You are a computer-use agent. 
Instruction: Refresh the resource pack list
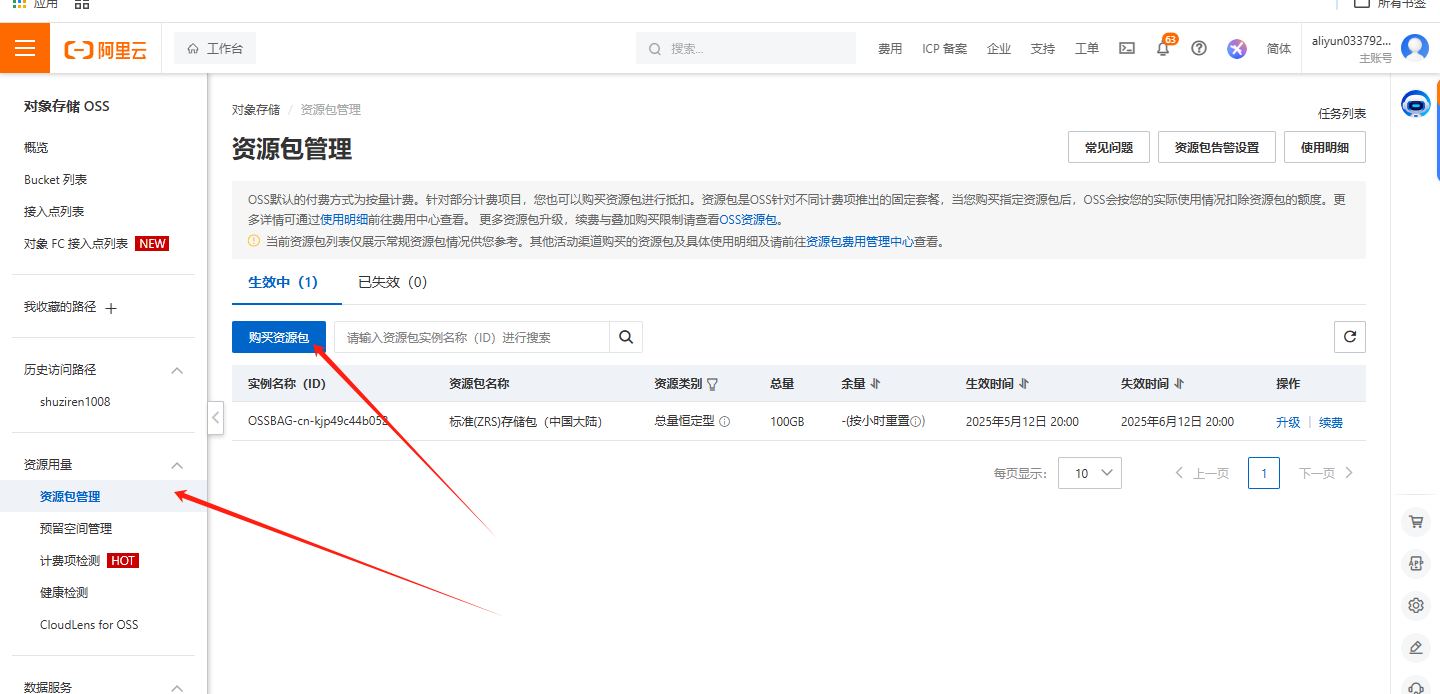tap(1349, 337)
